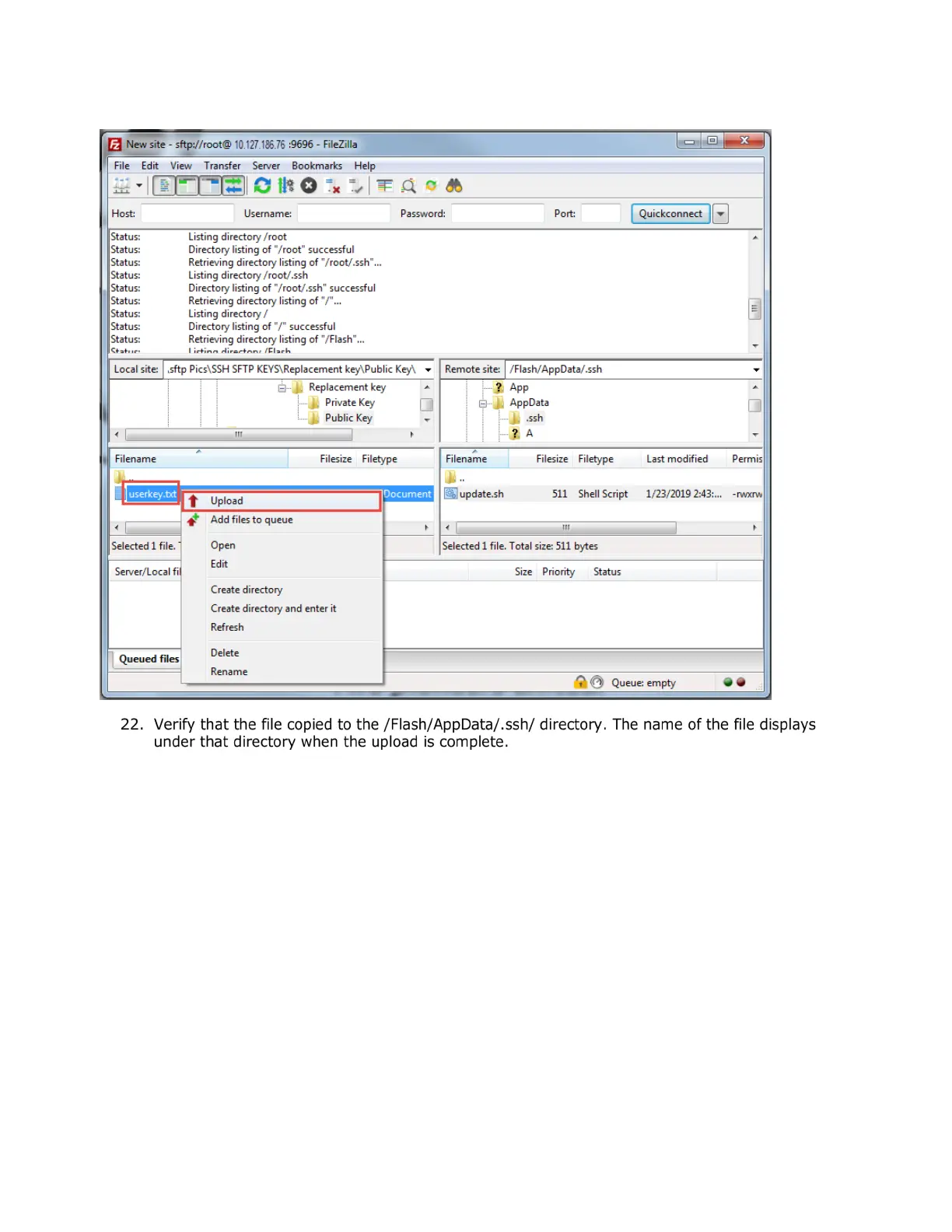The image size is (952, 1232).
Task: Open the directory listing filters dialog
Action: [x=385, y=186]
